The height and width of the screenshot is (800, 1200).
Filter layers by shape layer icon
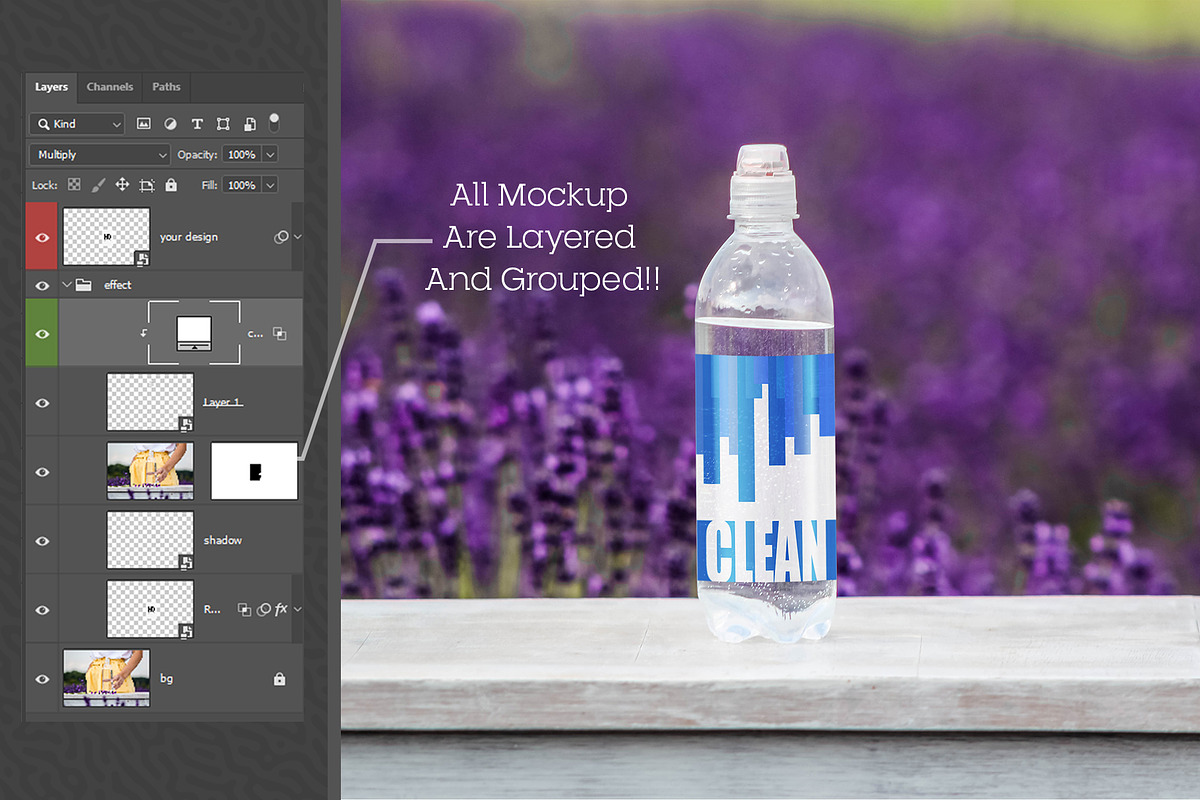pos(223,124)
